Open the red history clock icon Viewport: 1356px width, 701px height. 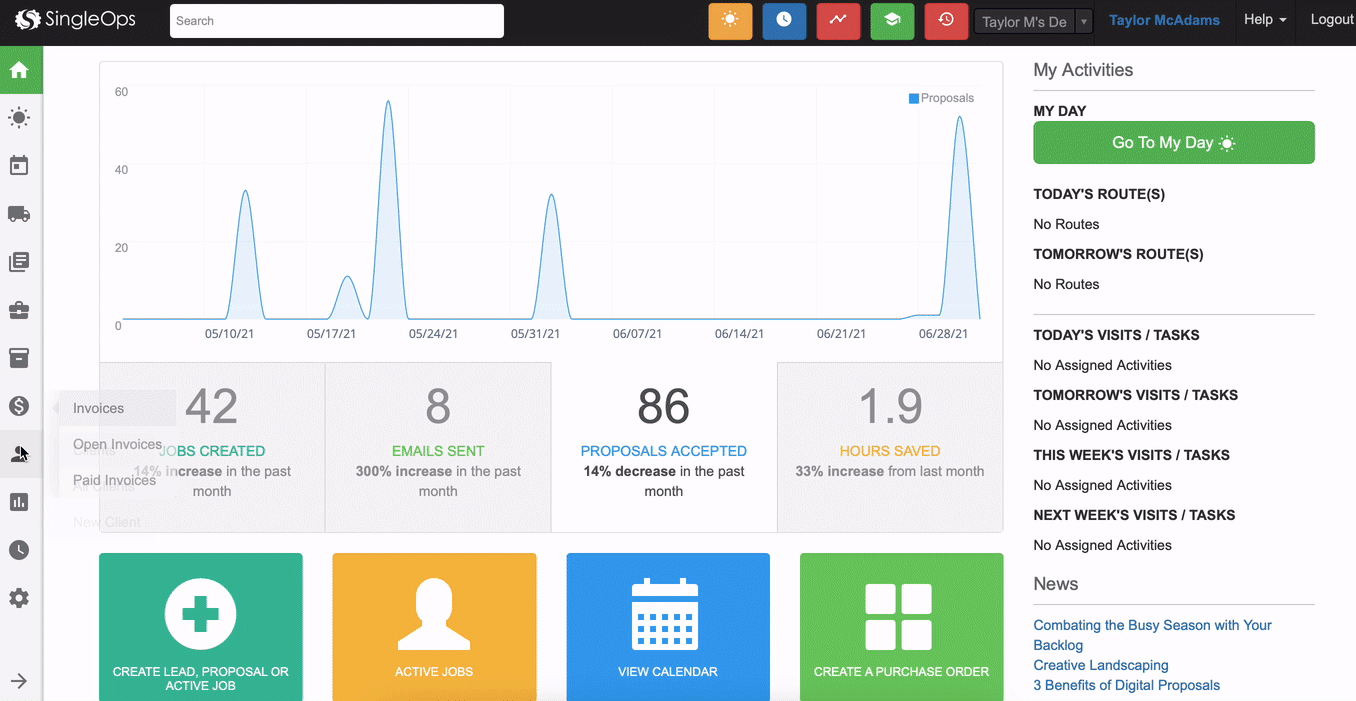[946, 20]
